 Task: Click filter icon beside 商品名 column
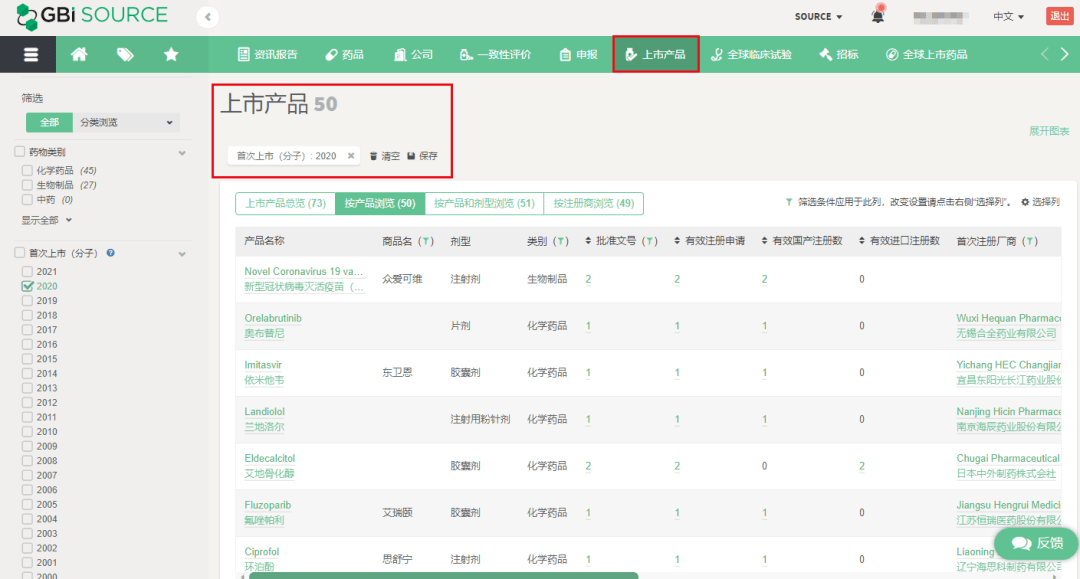coord(426,241)
